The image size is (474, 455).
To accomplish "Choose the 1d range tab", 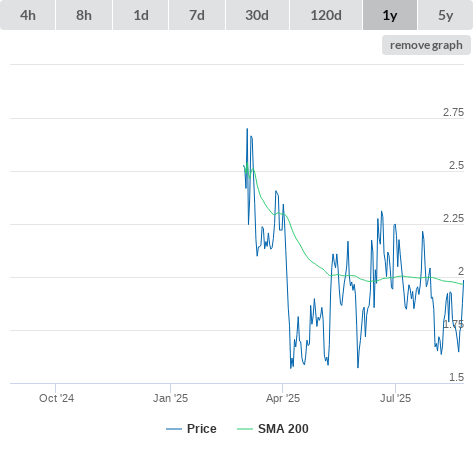I will point(141,15).
